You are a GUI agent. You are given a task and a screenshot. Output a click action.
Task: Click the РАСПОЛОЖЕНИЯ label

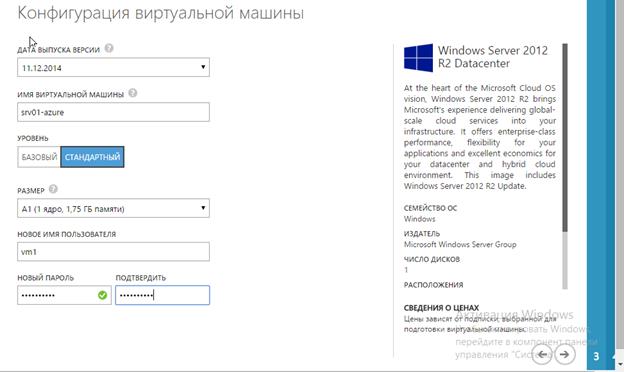point(433,285)
